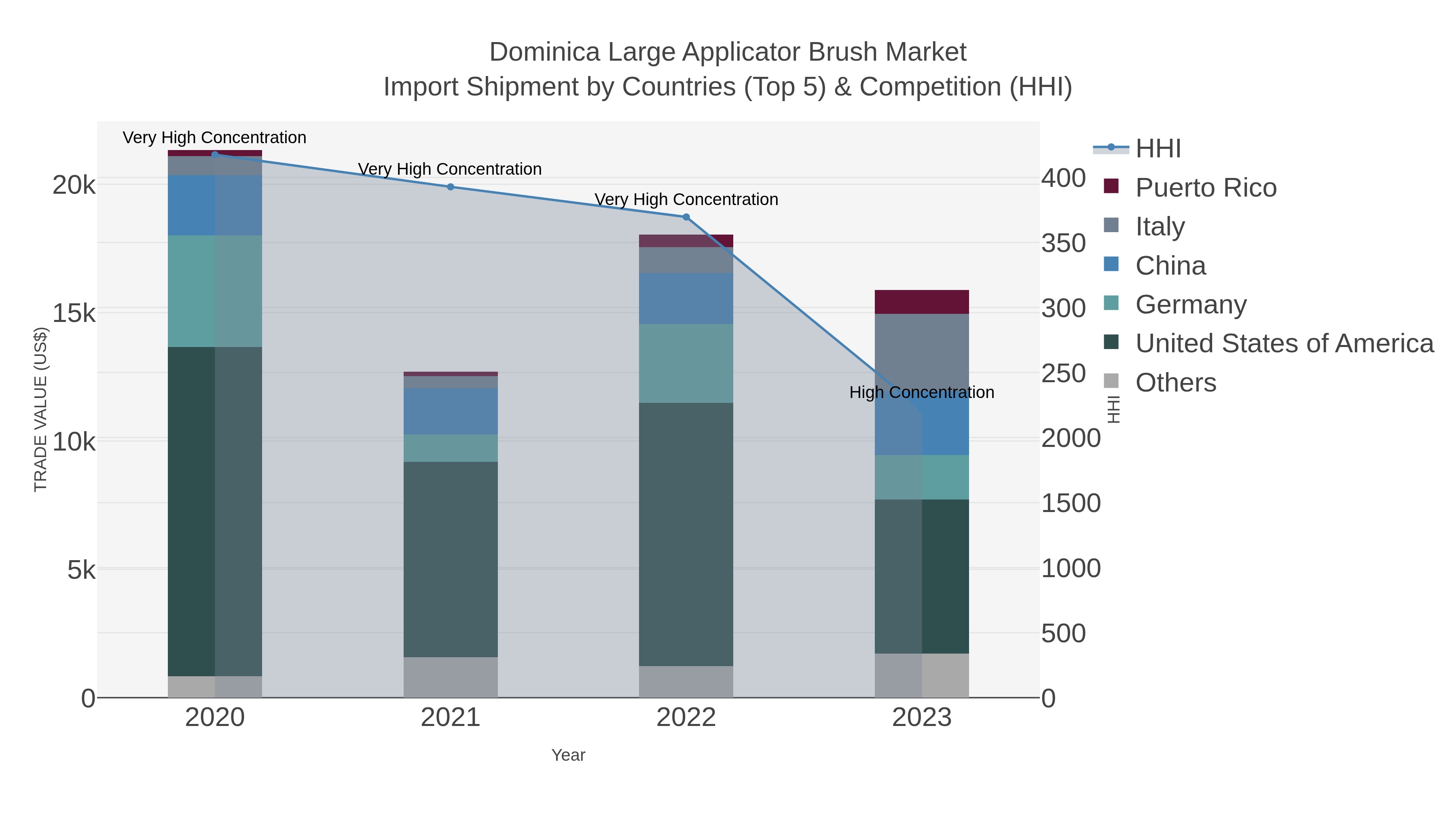Click the China blue color swatch

click(1111, 264)
